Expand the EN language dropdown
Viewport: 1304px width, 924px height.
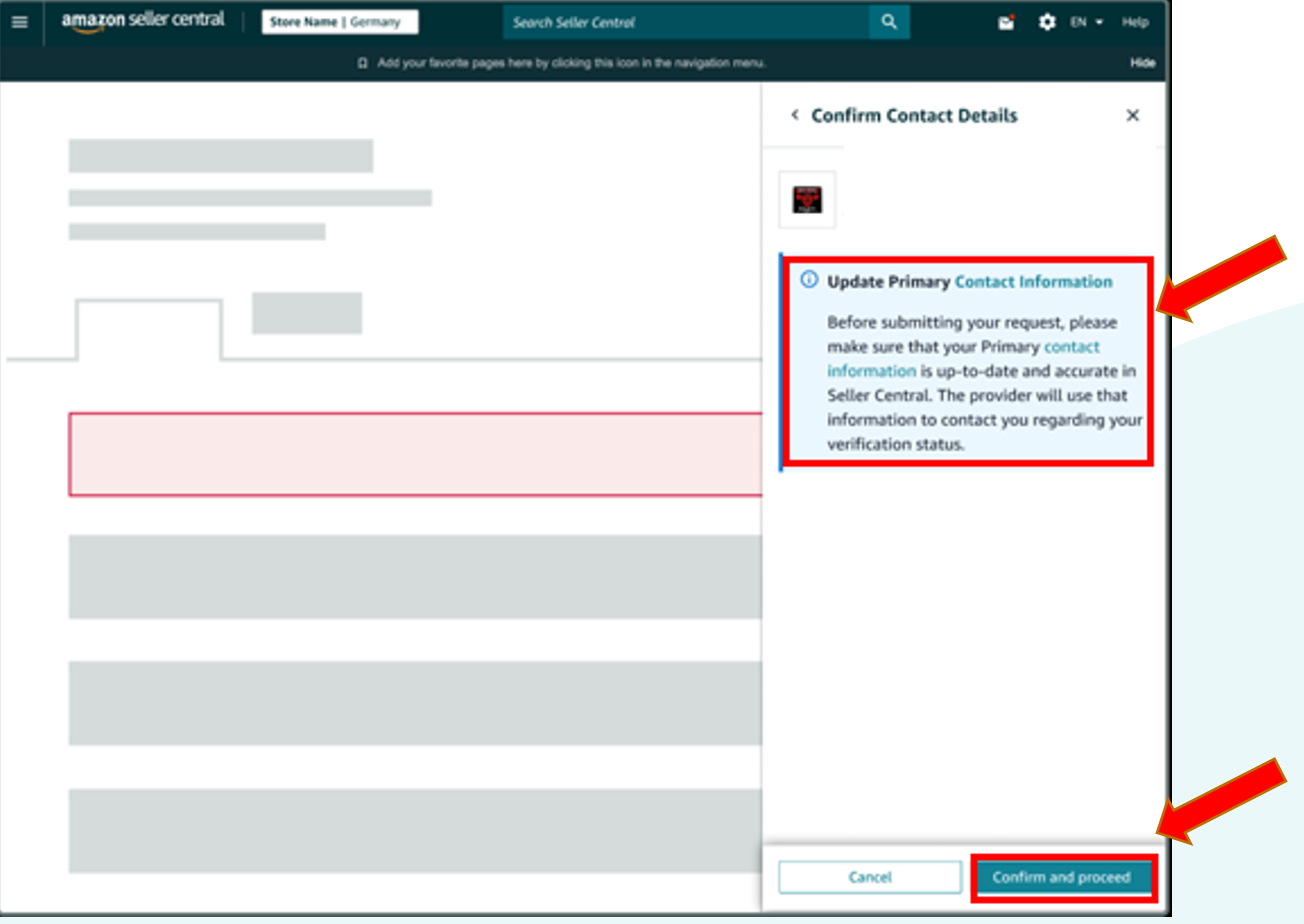1086,22
